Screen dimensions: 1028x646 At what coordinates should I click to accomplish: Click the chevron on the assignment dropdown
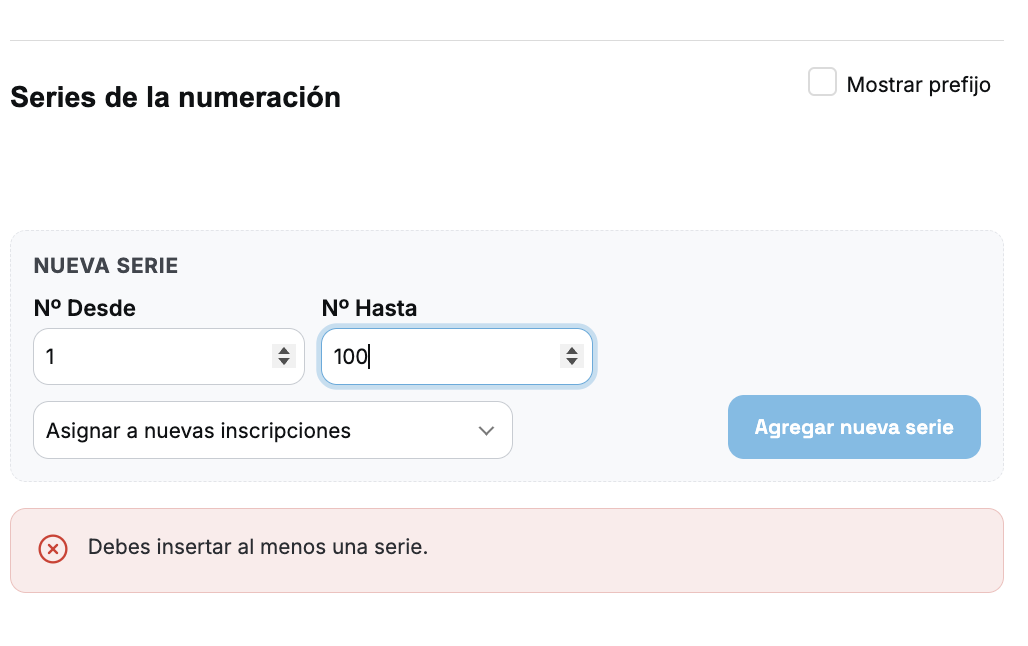(x=486, y=431)
